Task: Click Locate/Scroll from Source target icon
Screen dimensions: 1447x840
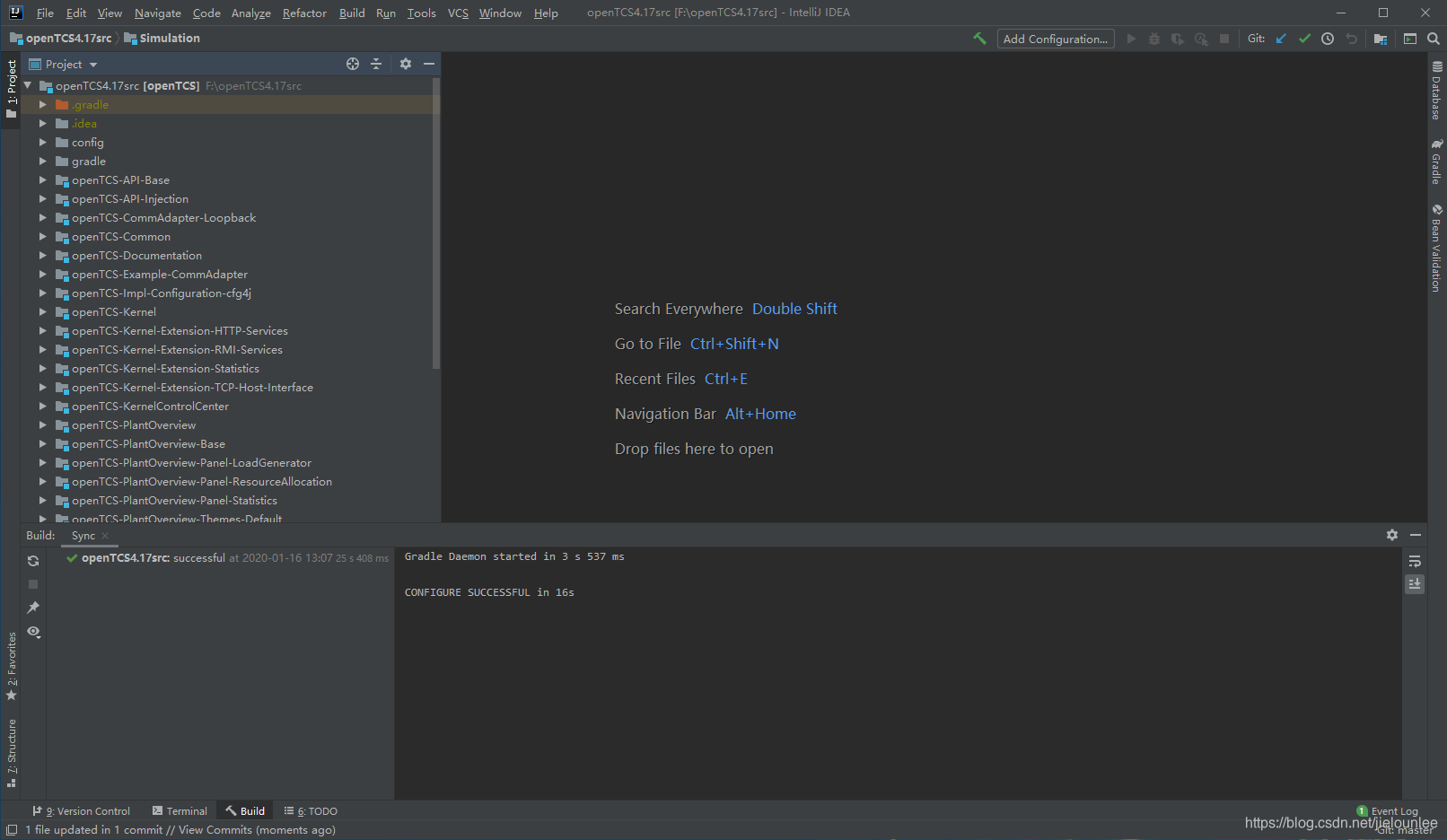Action: coord(353,64)
